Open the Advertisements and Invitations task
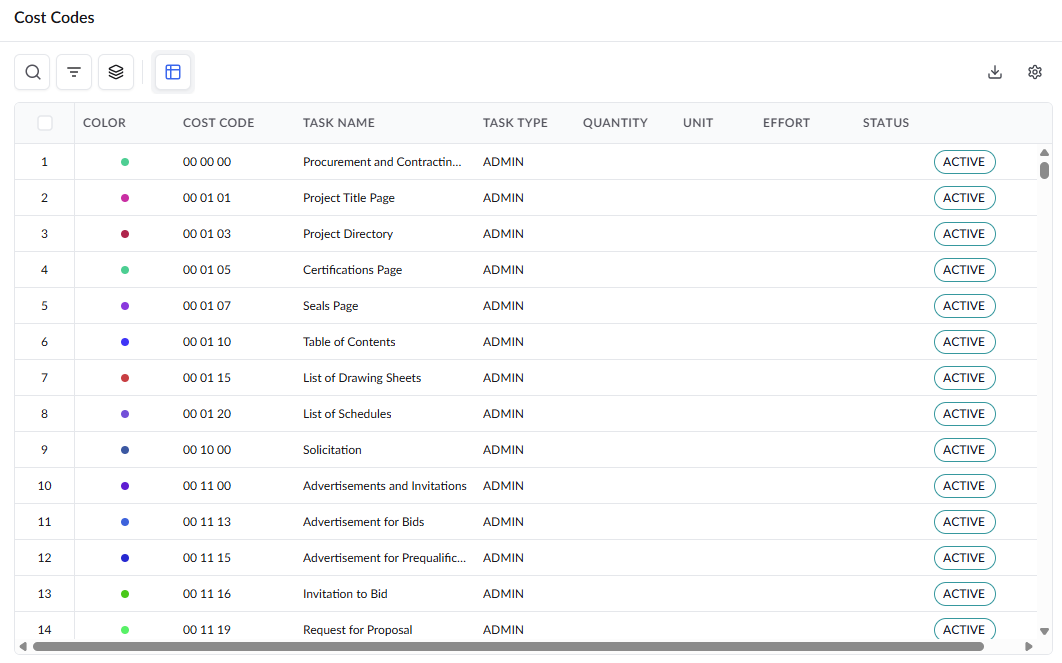1062x663 pixels. (385, 486)
